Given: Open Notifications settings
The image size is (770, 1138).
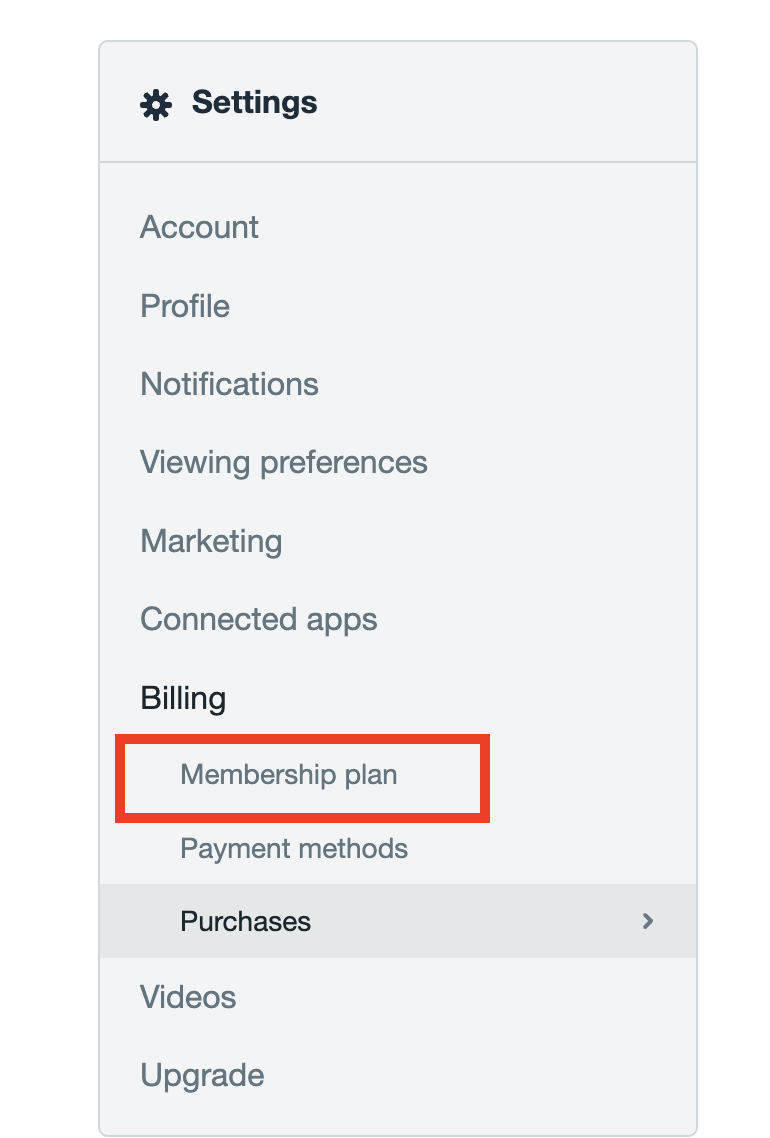Looking at the screenshot, I should 229,384.
